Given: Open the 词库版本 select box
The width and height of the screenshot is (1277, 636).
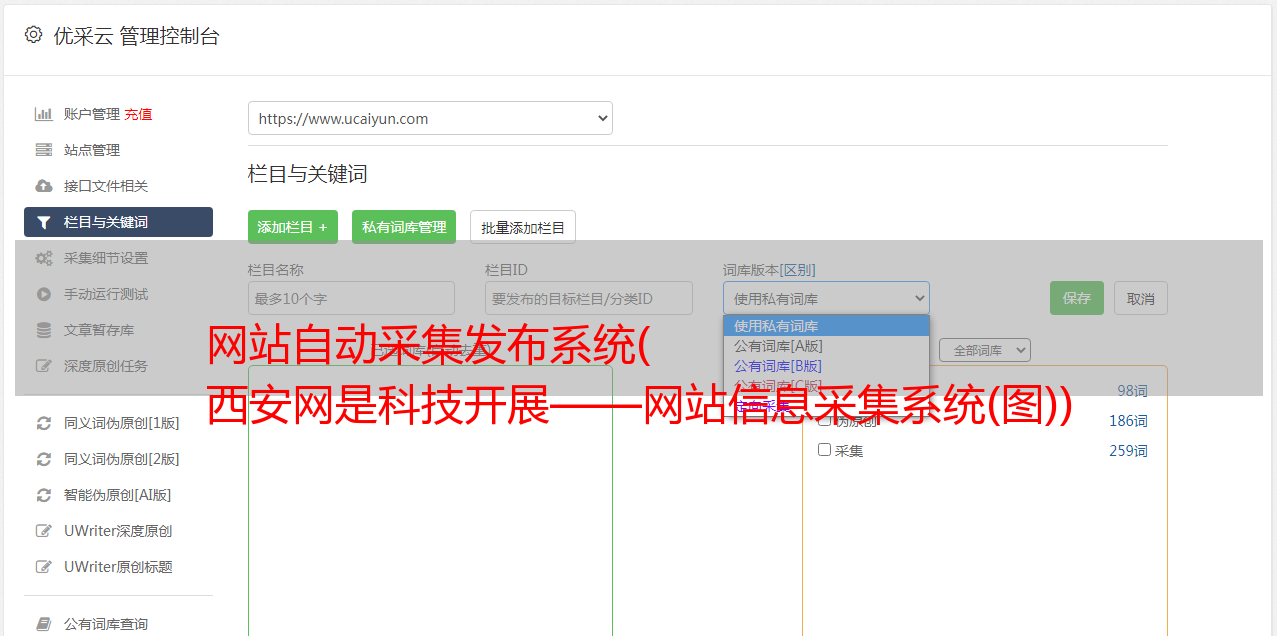Looking at the screenshot, I should pyautogui.click(x=826, y=298).
